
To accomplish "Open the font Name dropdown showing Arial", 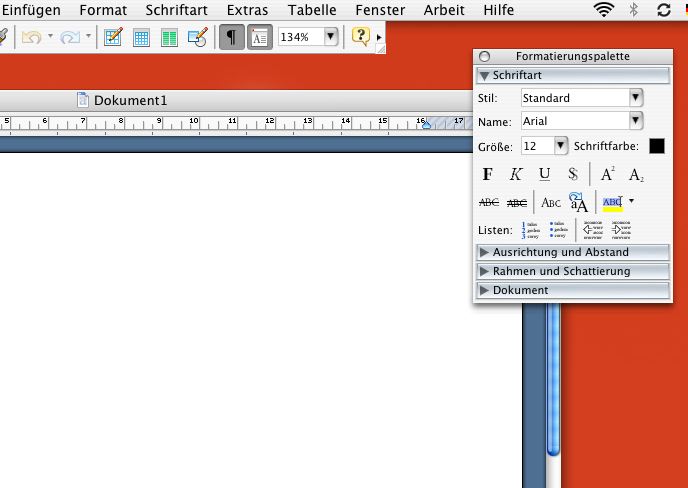I will [x=635, y=121].
